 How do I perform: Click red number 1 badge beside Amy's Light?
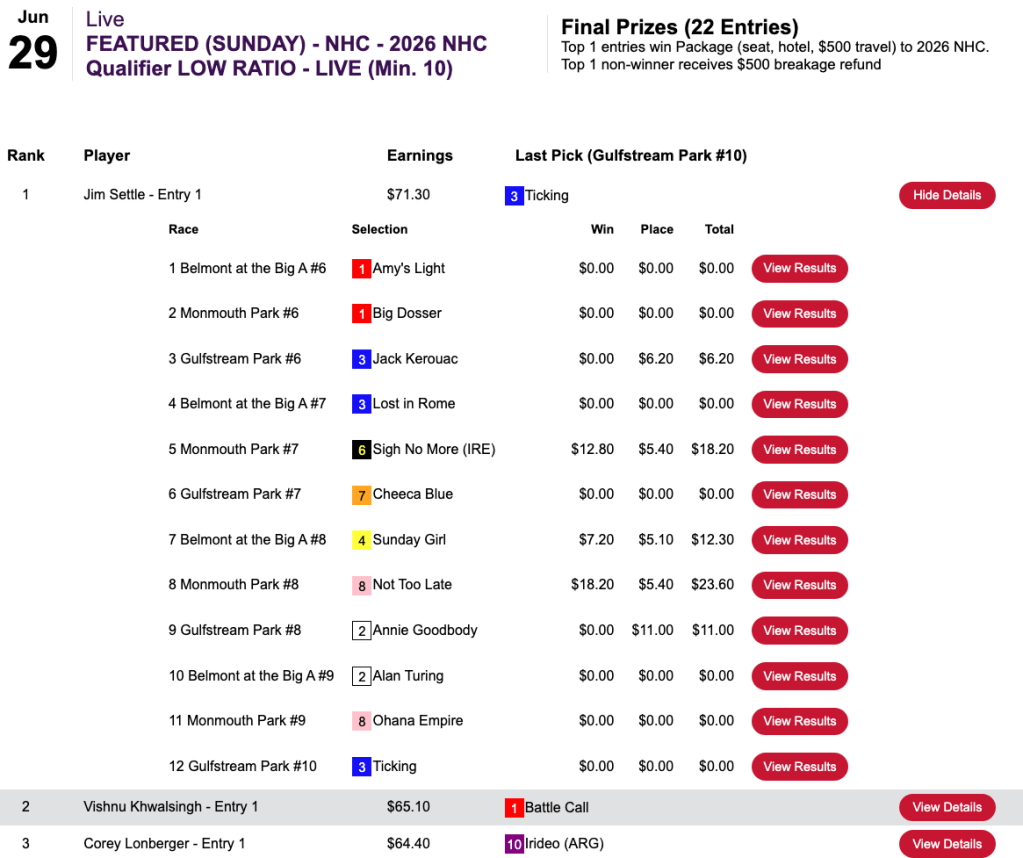point(361,269)
